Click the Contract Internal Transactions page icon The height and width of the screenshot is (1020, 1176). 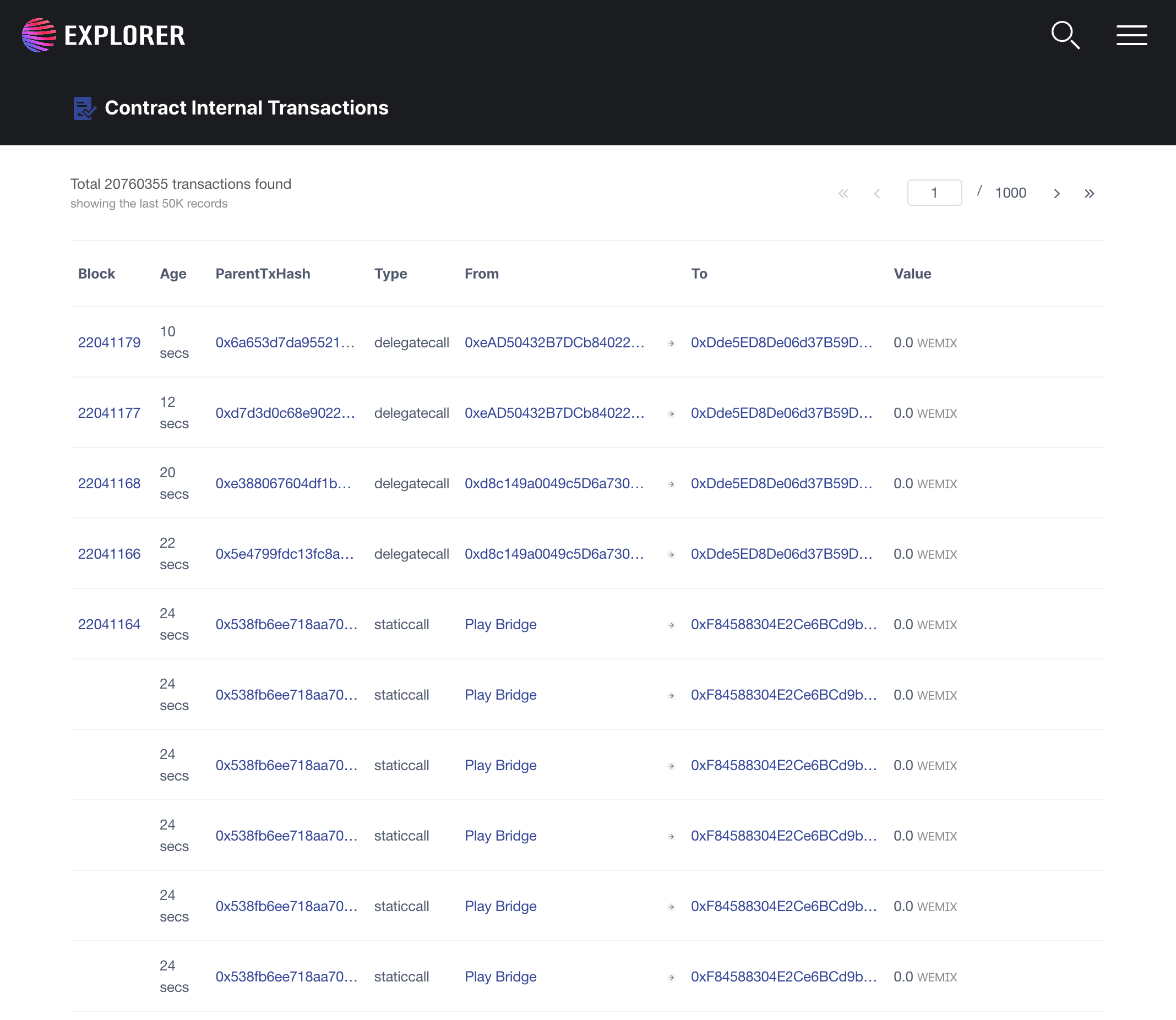point(84,108)
